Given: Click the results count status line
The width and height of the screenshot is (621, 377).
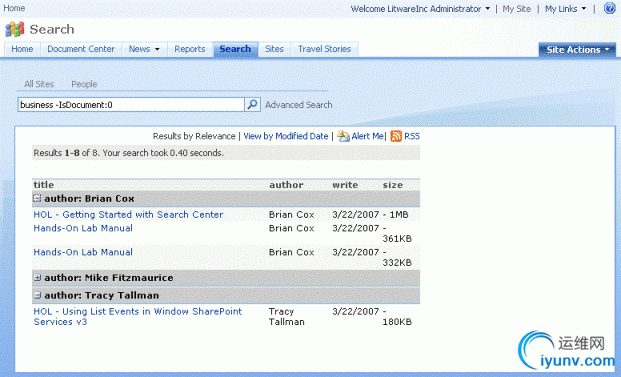Looking at the screenshot, I should pos(129,153).
